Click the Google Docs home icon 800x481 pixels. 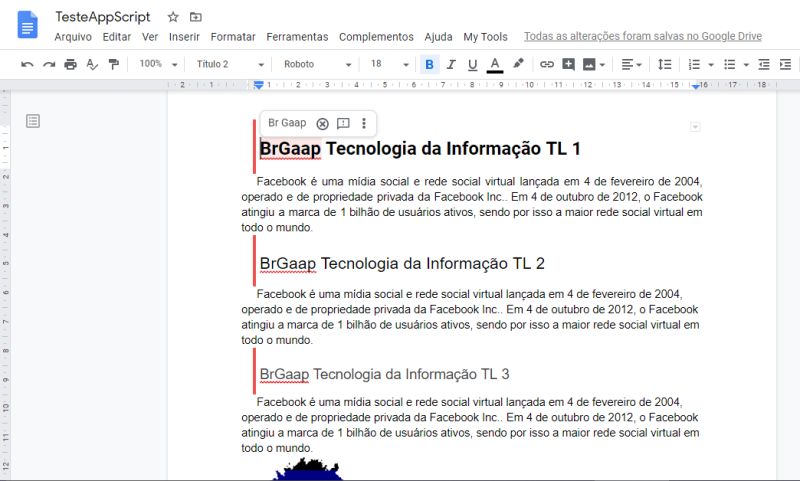pyautogui.click(x=28, y=24)
